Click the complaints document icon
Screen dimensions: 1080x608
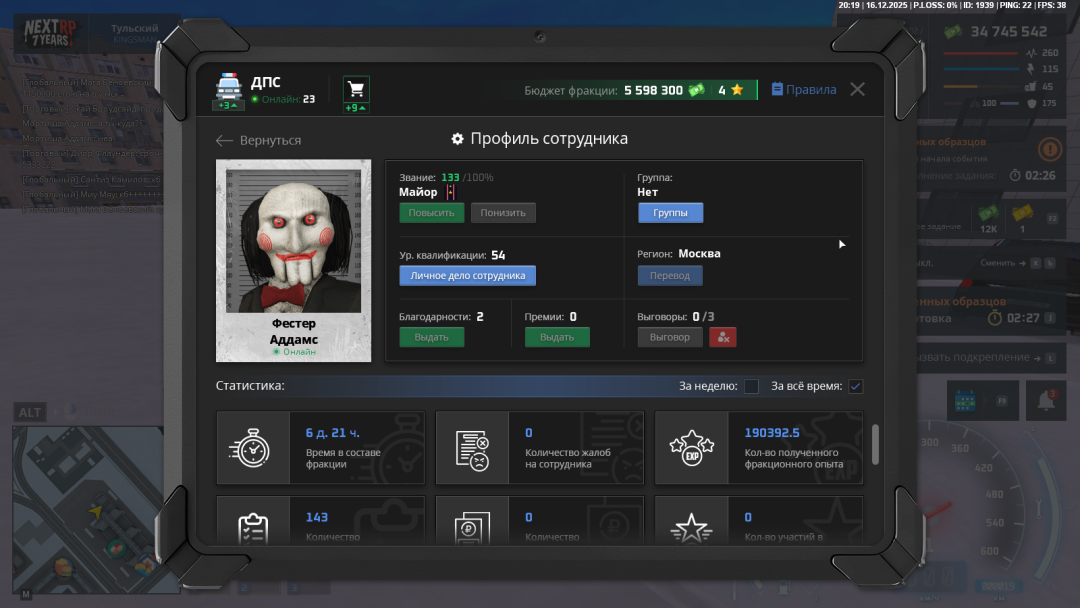point(472,448)
